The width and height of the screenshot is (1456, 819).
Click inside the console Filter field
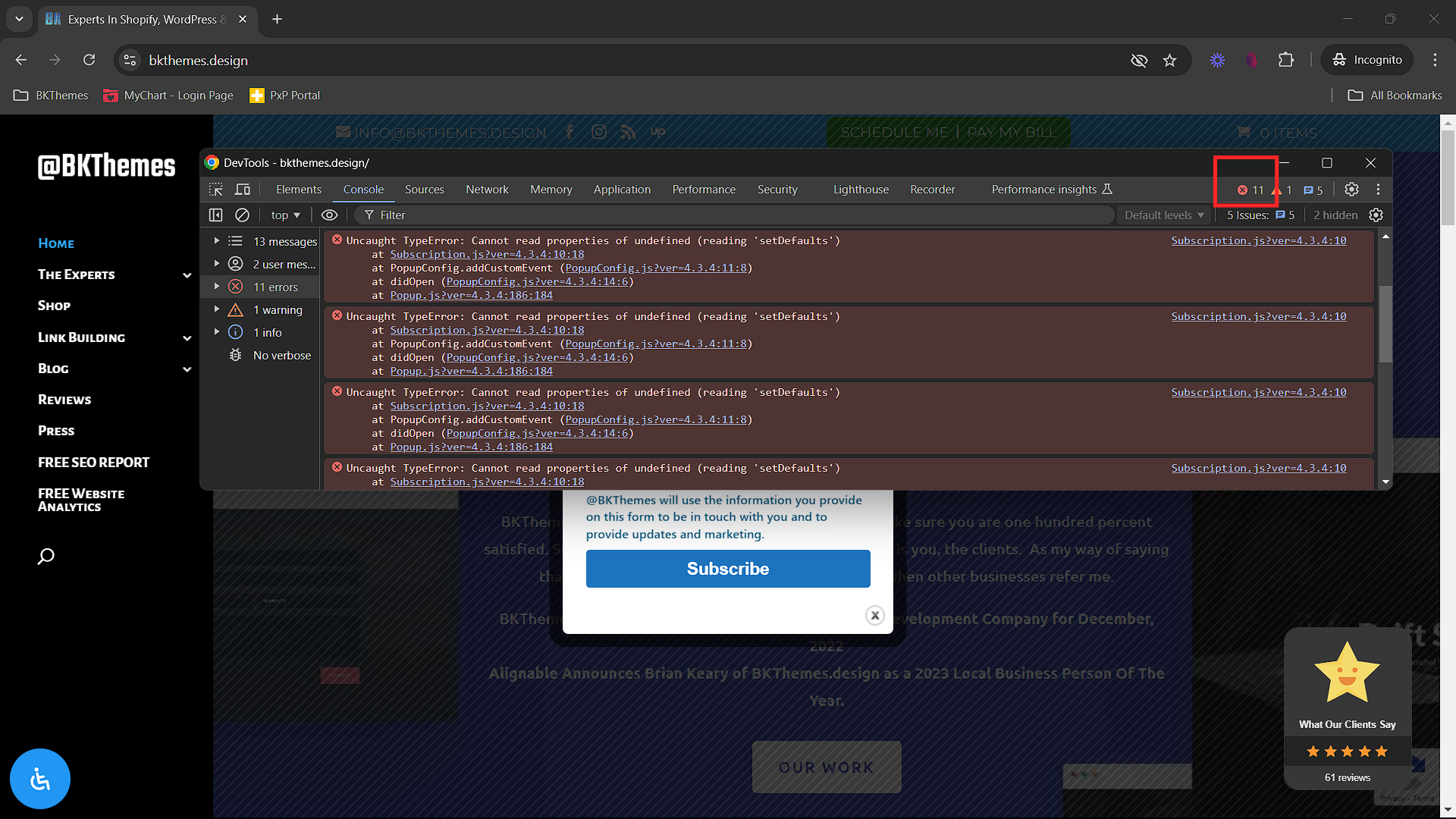[x=736, y=215]
